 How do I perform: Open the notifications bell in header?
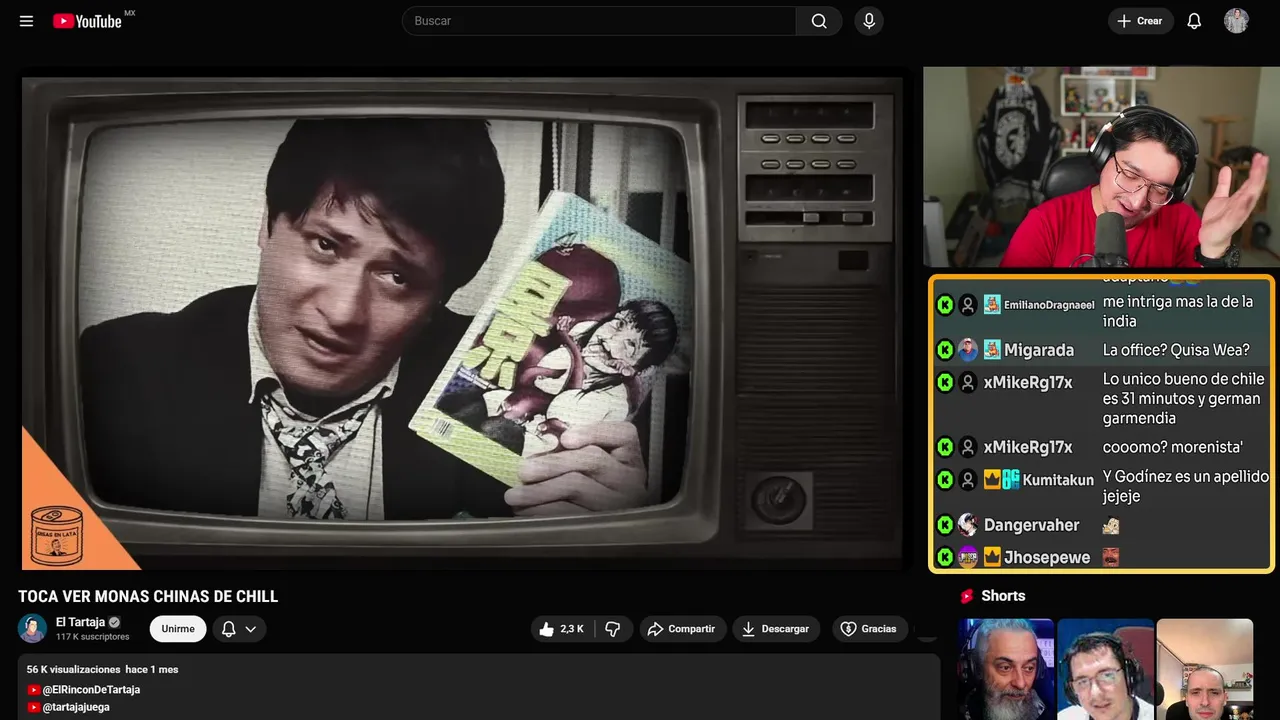pos(1194,21)
